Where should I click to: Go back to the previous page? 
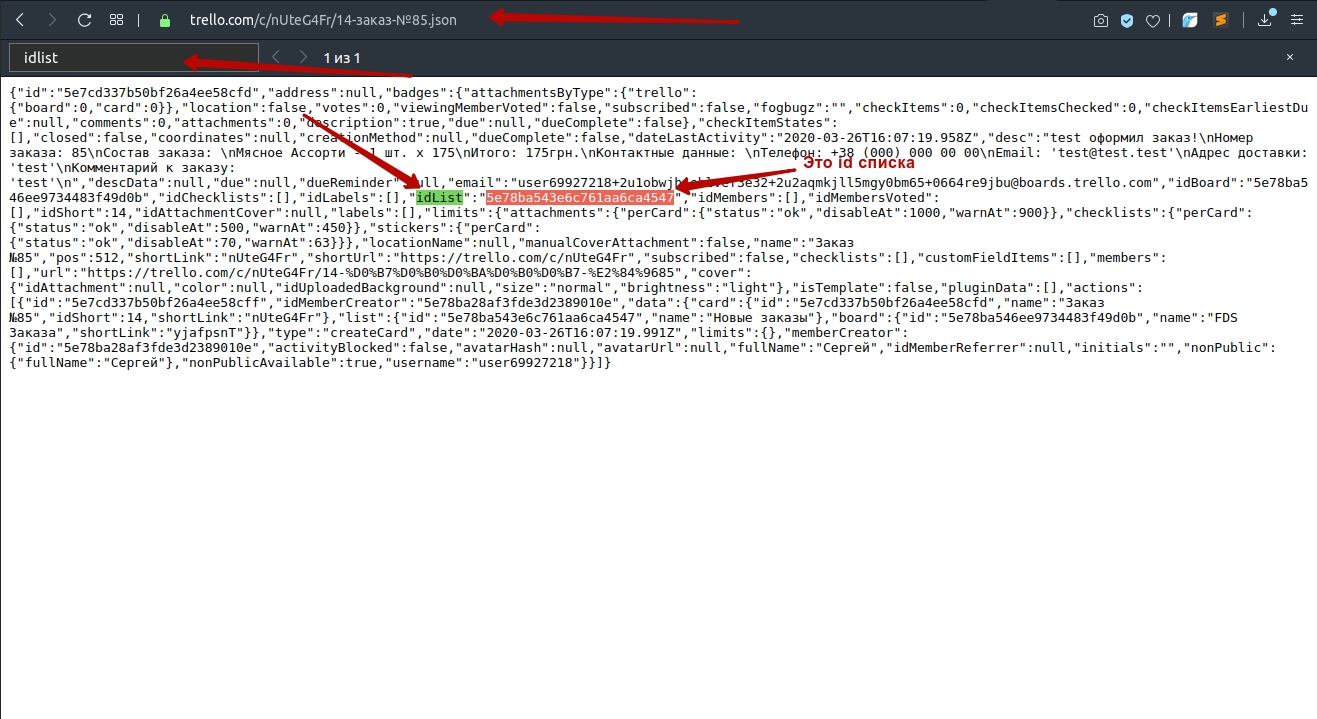coord(21,20)
